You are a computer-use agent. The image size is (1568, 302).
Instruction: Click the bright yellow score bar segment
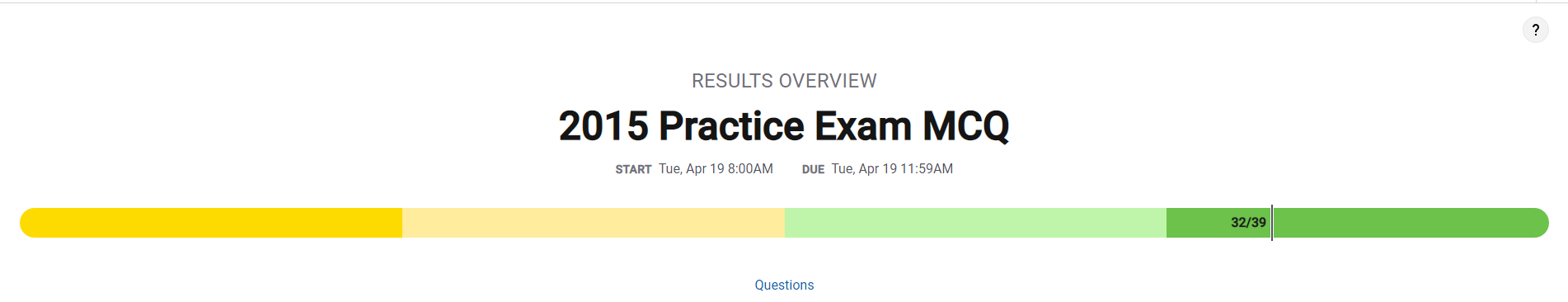pos(211,223)
